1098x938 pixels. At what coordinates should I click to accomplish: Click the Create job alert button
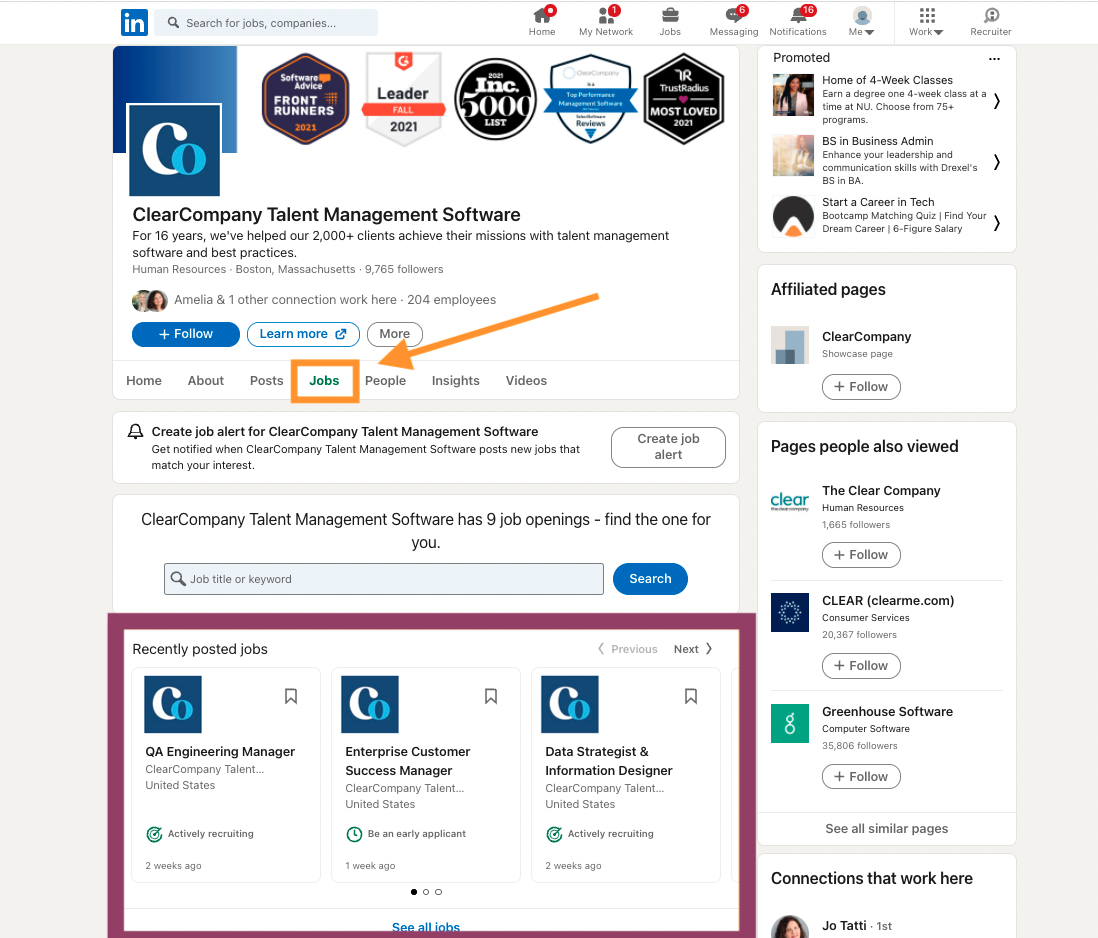(x=668, y=447)
